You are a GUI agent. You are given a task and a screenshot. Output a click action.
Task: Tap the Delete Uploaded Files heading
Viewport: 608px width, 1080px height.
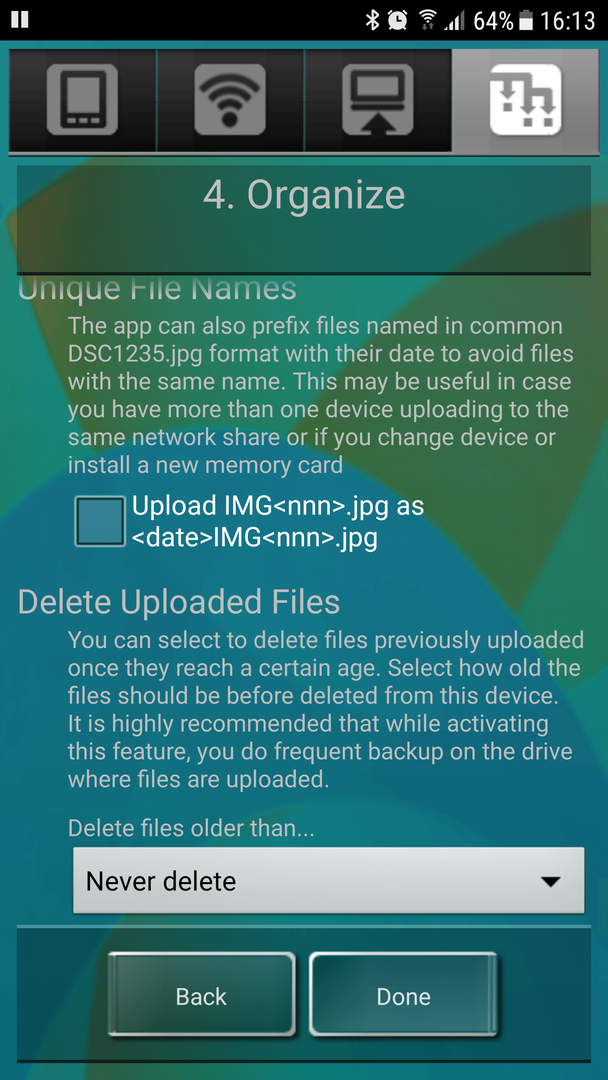click(179, 602)
